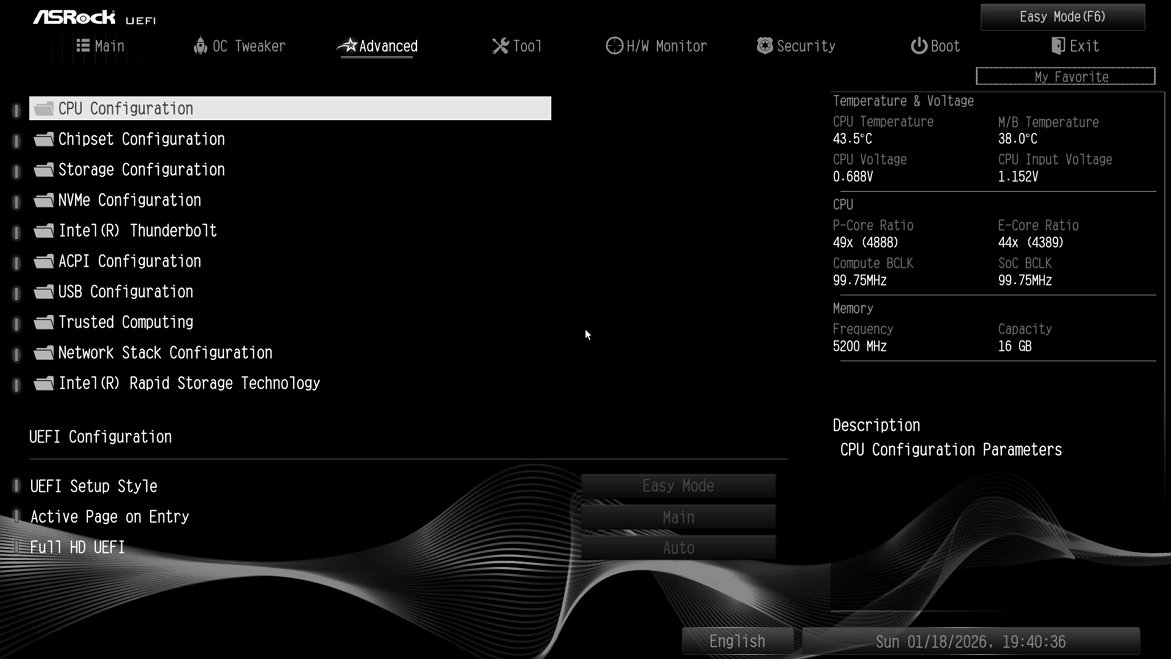Open My Favorite
Image resolution: width=1171 pixels, height=659 pixels.
[x=1065, y=76]
